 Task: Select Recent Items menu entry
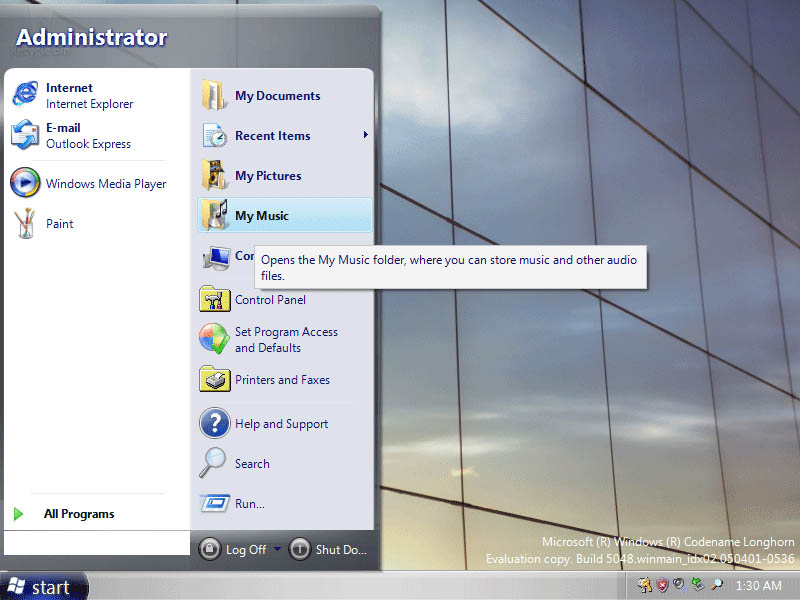(x=285, y=135)
